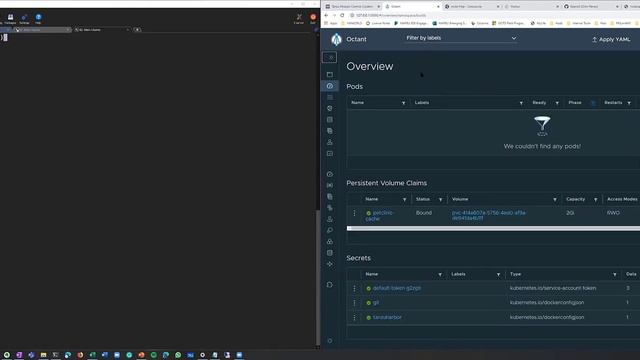Switch to the GitHub browser tab

(x=591, y=7)
